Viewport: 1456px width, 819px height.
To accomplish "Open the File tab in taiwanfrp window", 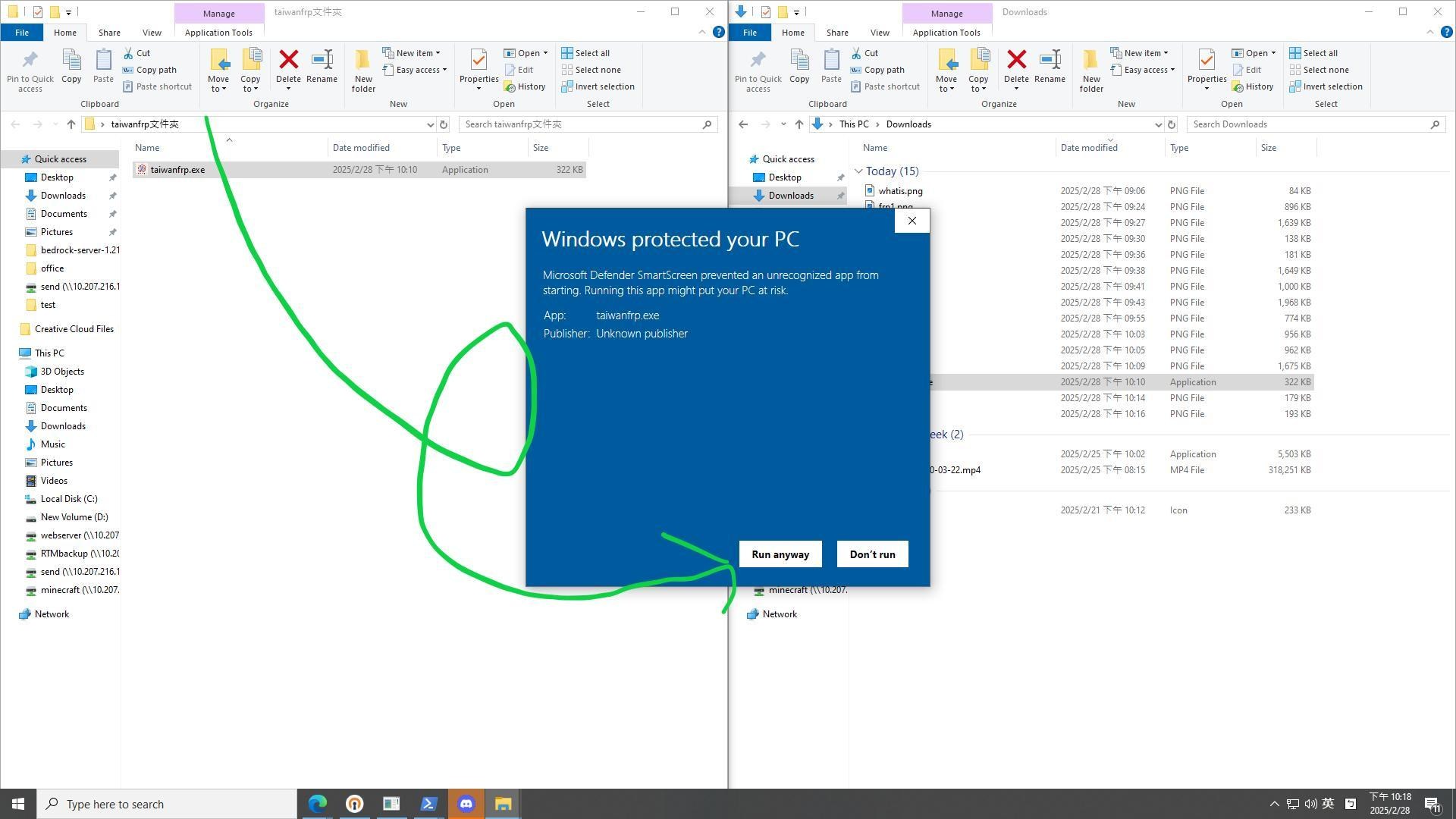I will [x=22, y=33].
